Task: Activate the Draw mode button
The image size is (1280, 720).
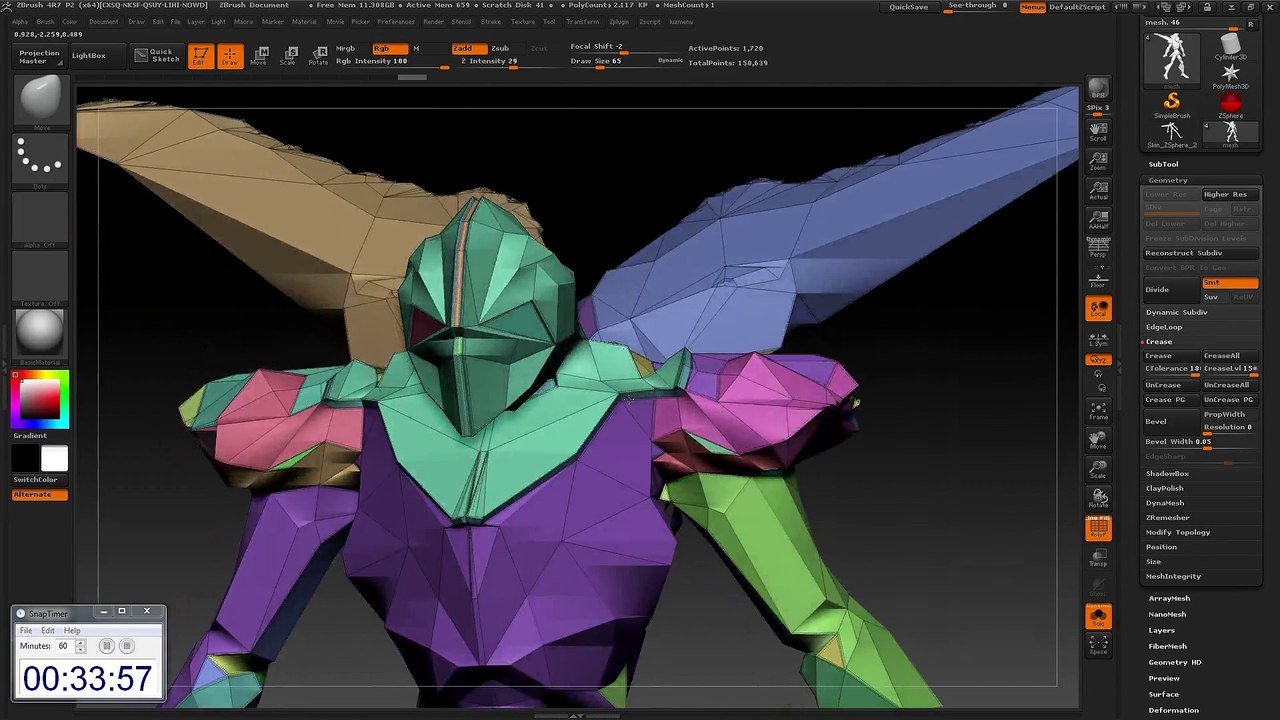Action: pos(230,56)
